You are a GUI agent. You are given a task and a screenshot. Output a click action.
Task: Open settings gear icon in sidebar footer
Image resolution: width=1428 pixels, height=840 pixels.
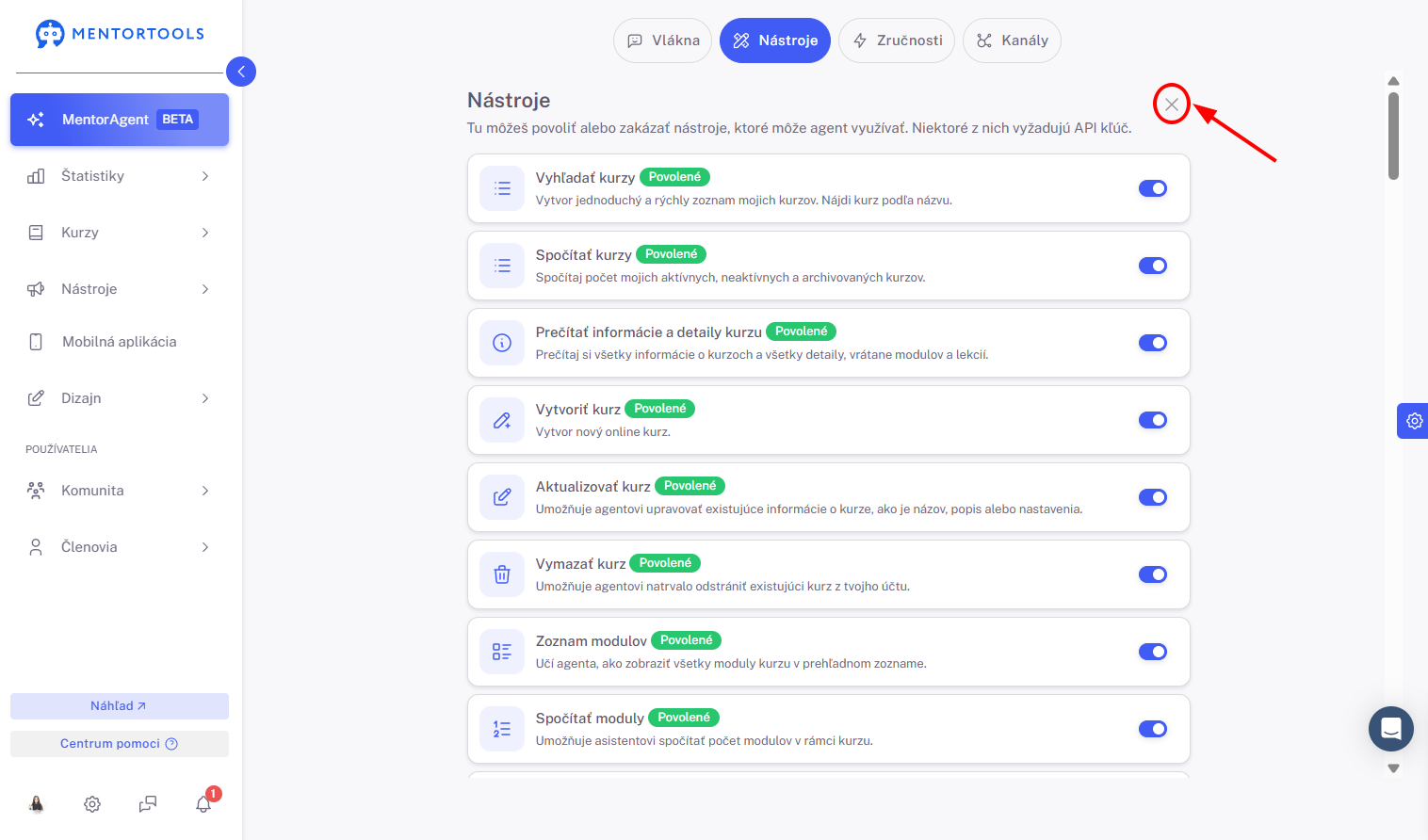(x=92, y=804)
